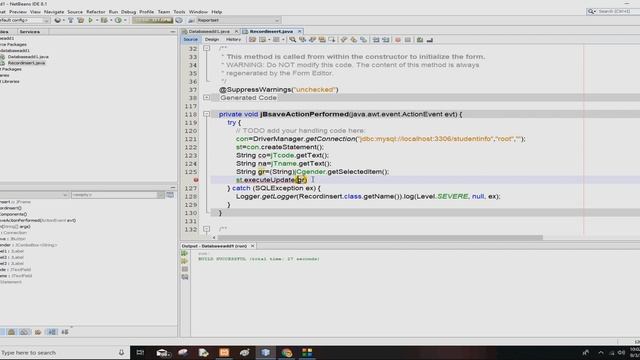Close the Output - Databaseadd1 (run) tab
This screenshot has height=360, width=640.
click(x=253, y=246)
